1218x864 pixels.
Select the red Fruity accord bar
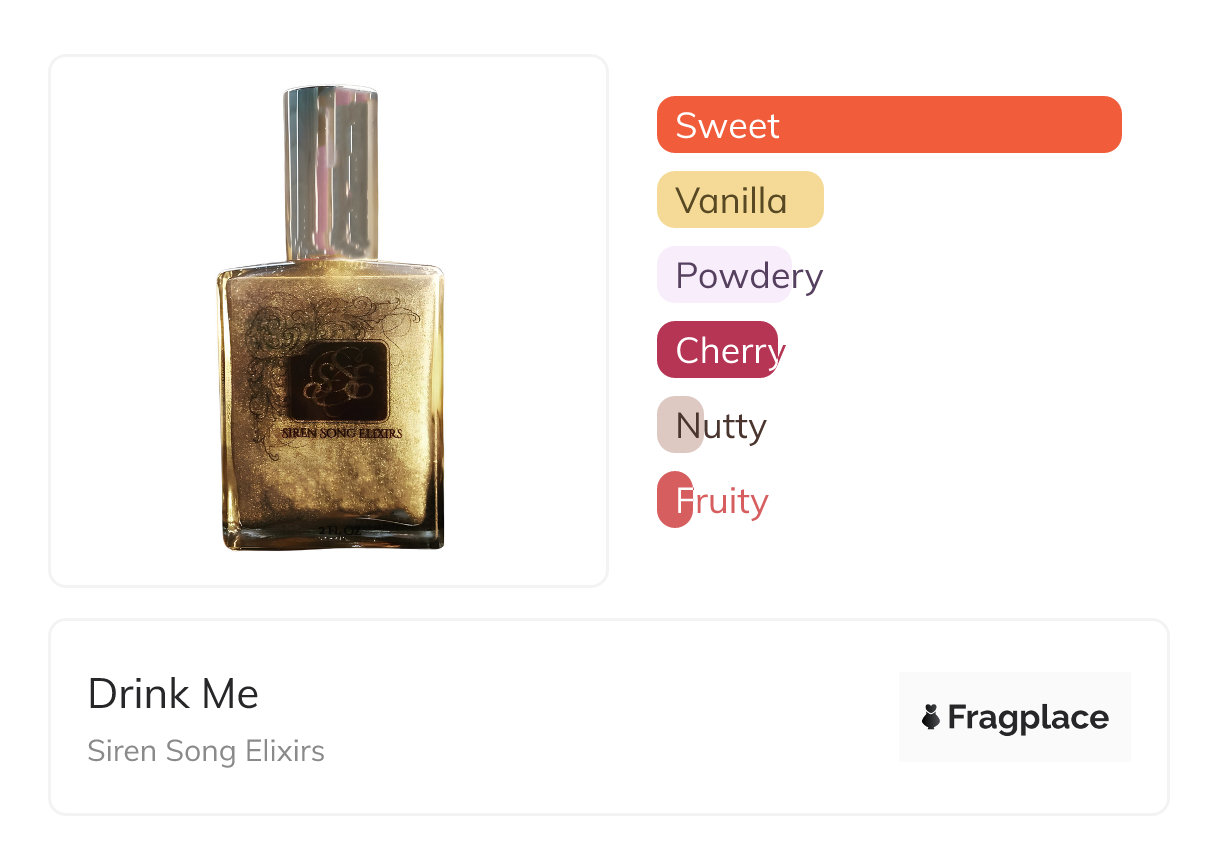pos(666,500)
